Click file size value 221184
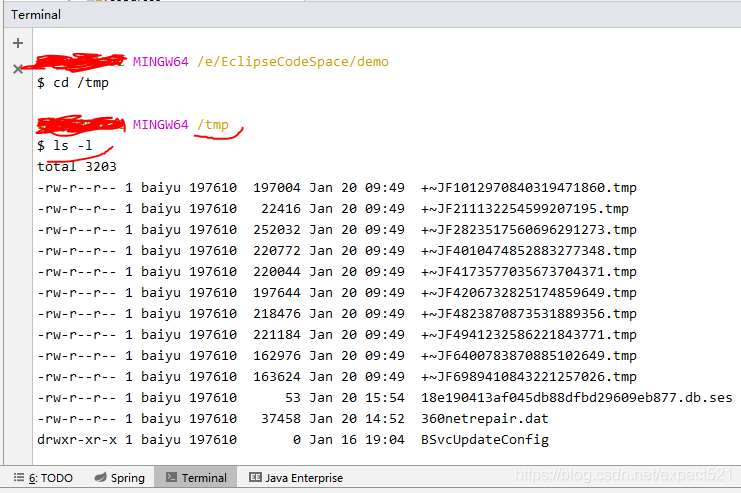Viewport: 741px width, 493px height. (277, 335)
